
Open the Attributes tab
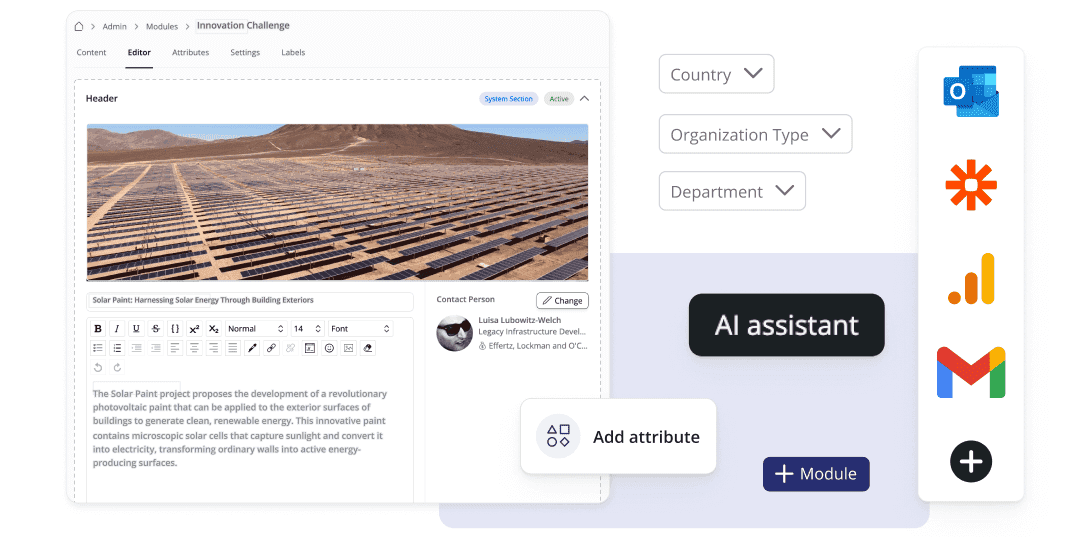191,53
